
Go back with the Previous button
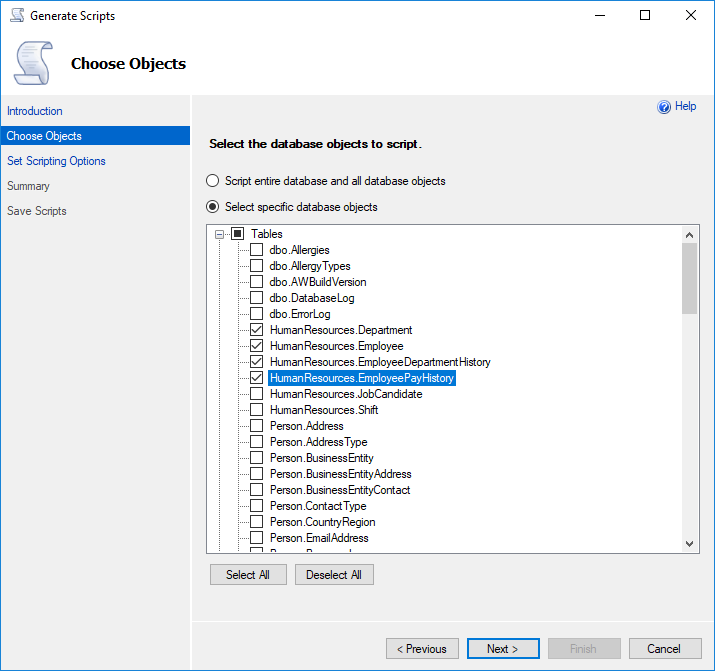coord(422,649)
